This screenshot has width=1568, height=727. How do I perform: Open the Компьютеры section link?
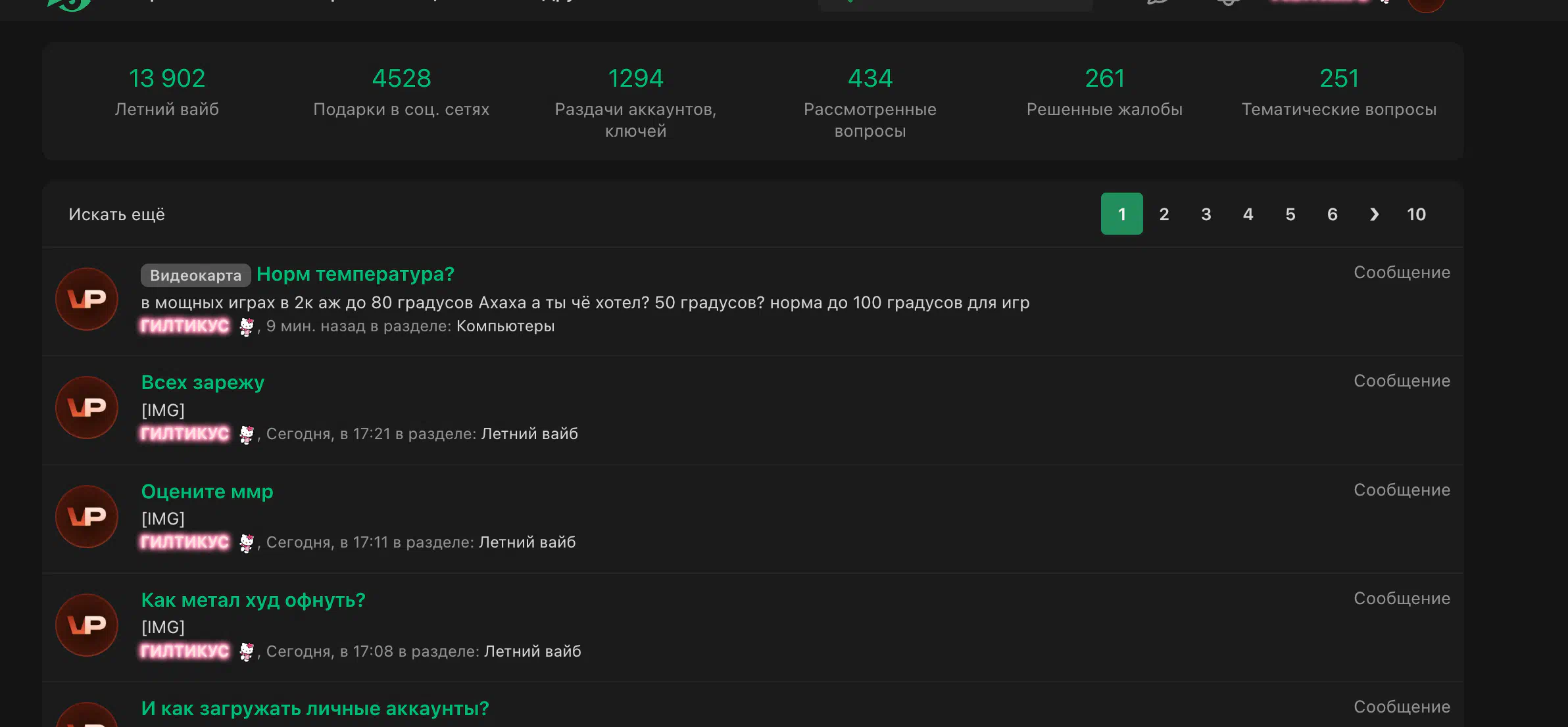coord(505,326)
